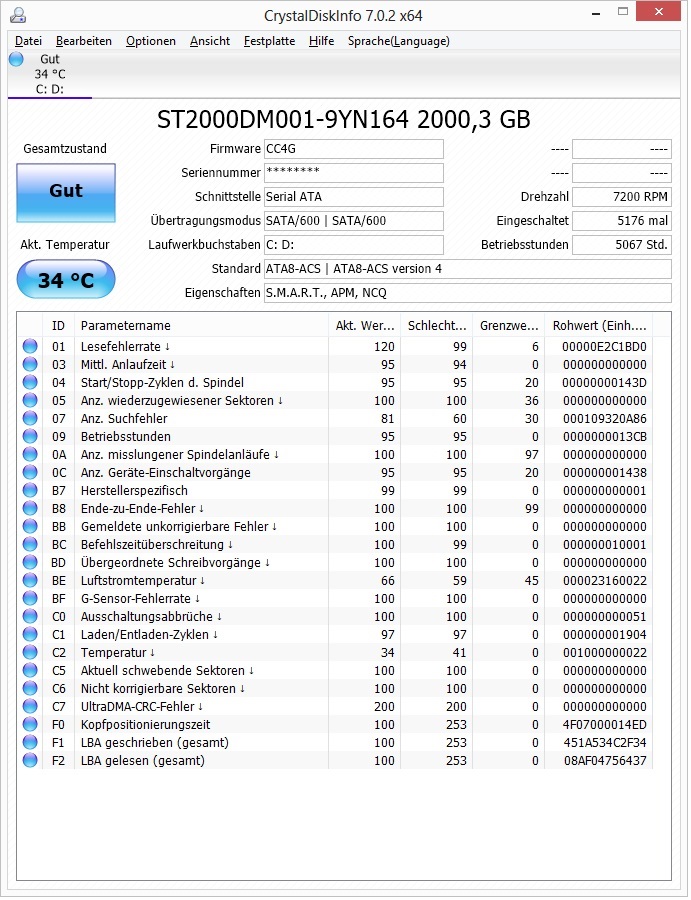The width and height of the screenshot is (691, 900).
Task: Click status orb for Lesefehlerrate row
Action: tap(30, 346)
